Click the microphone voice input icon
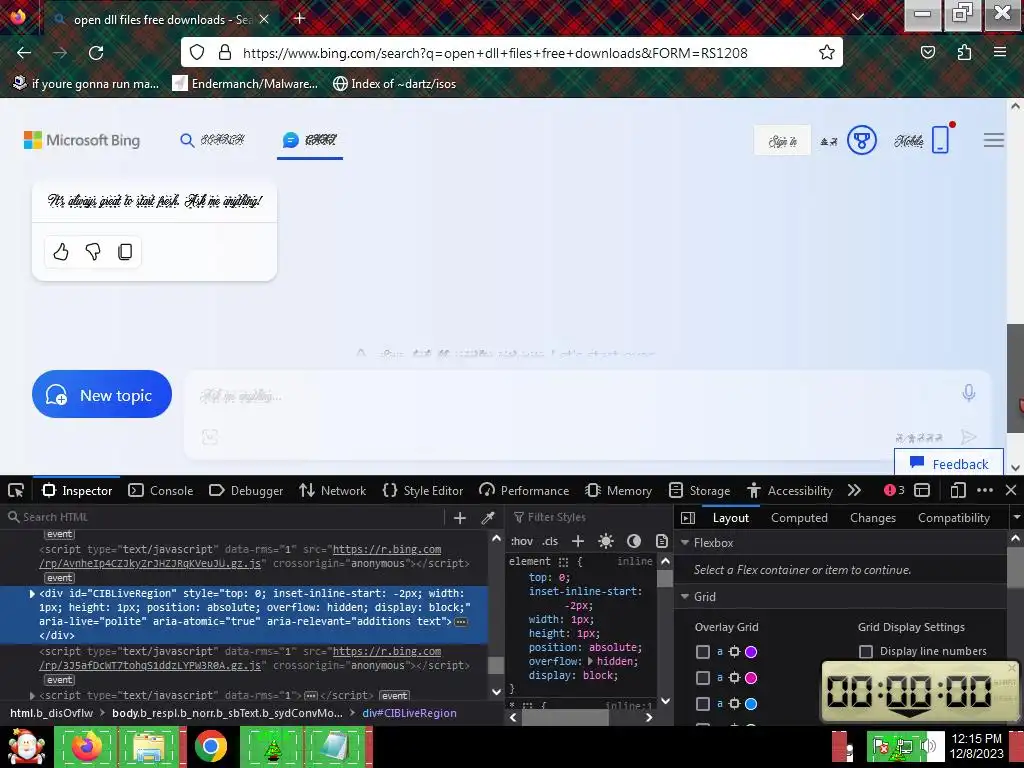 point(968,392)
